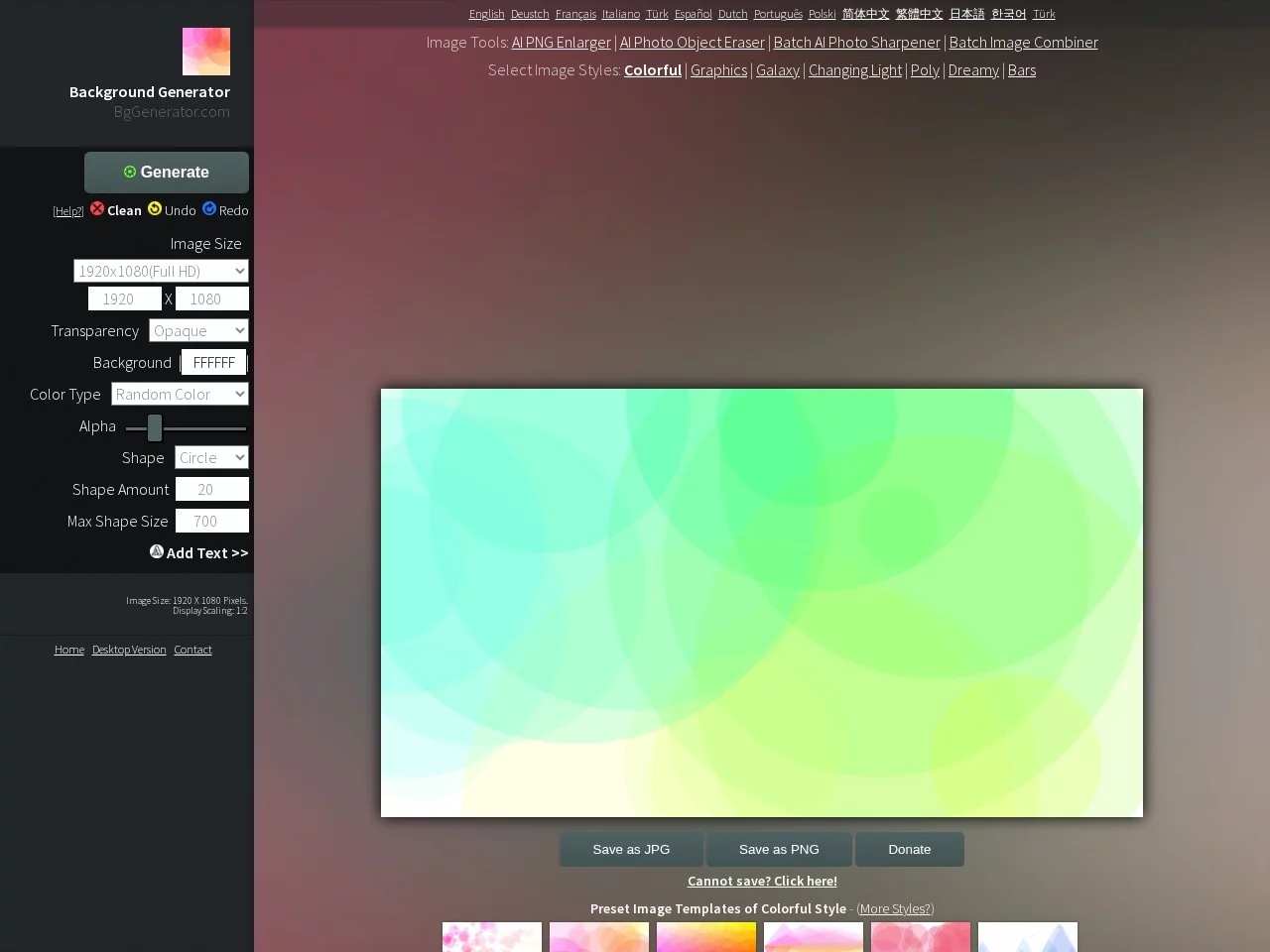Click the yellow Undo icon

(155, 208)
